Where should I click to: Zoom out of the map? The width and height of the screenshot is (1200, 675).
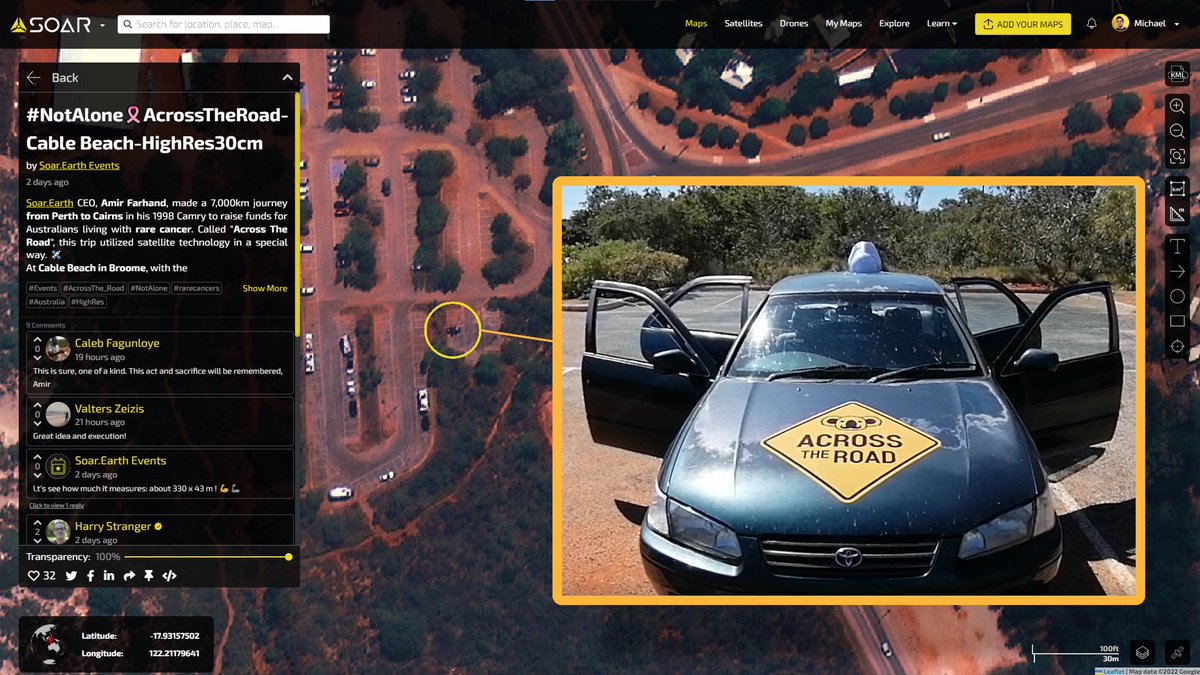point(1177,131)
